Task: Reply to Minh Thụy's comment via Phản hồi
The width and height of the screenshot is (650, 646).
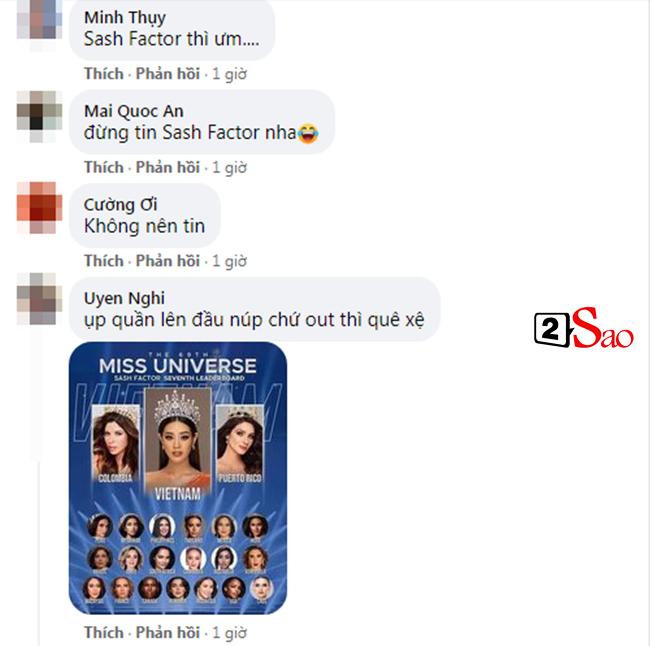Action: (x=168, y=74)
